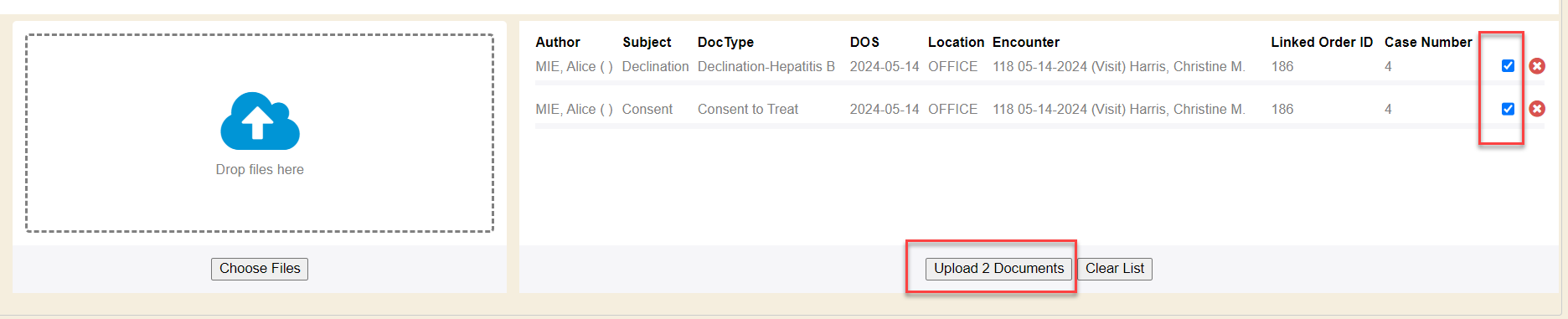Select the DOS column header
The height and width of the screenshot is (319, 1568).
(864, 42)
